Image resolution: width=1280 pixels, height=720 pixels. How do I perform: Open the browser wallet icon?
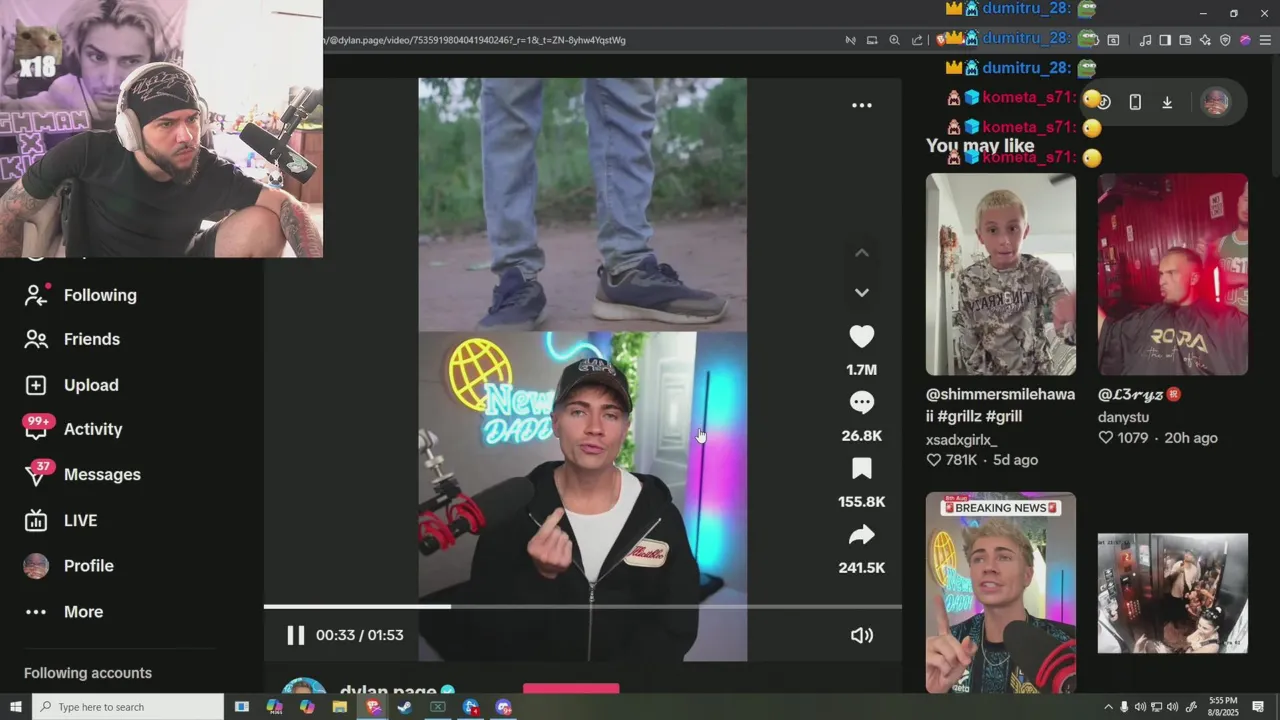[1185, 40]
